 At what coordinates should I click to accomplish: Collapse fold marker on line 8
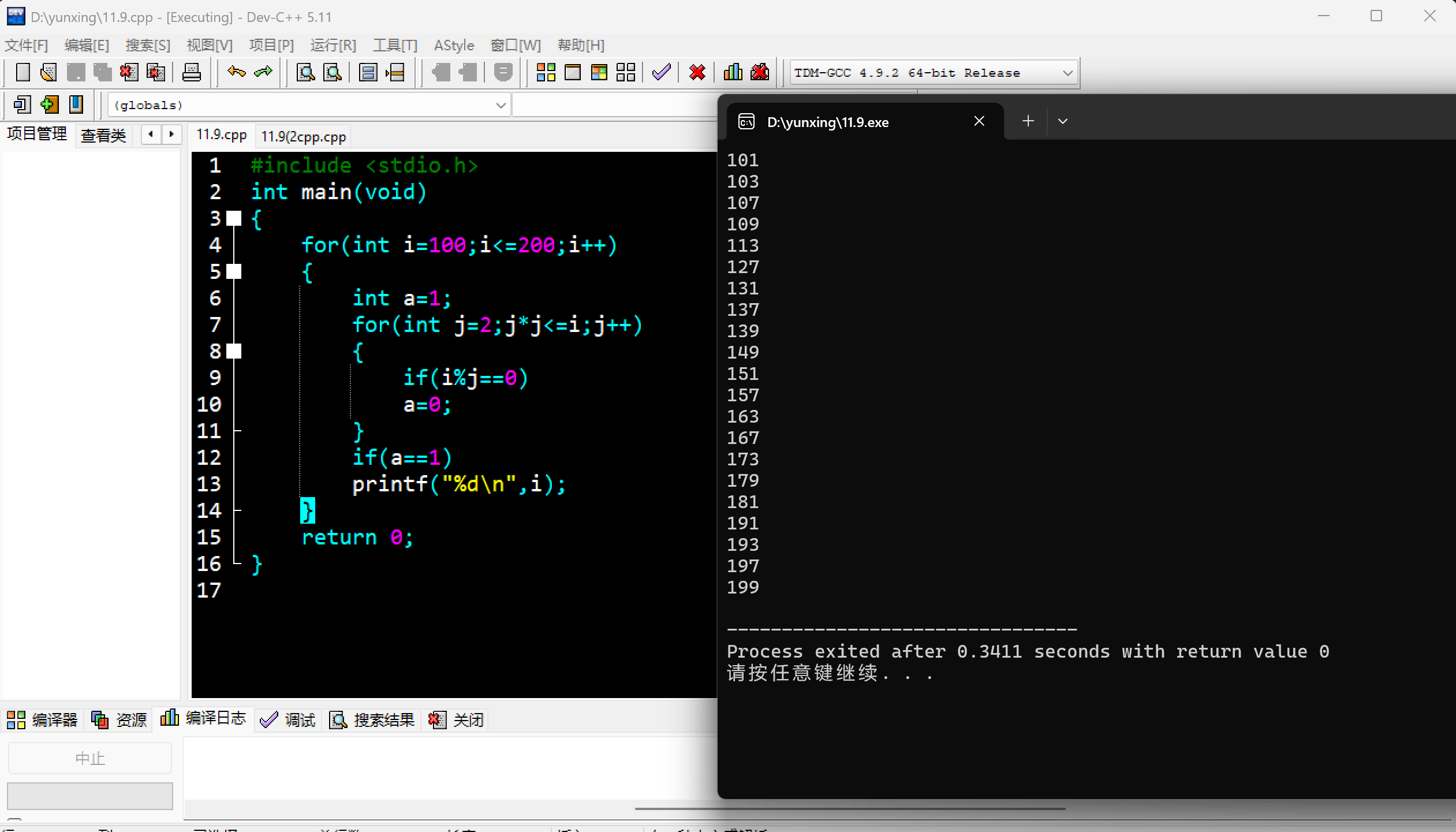234,351
